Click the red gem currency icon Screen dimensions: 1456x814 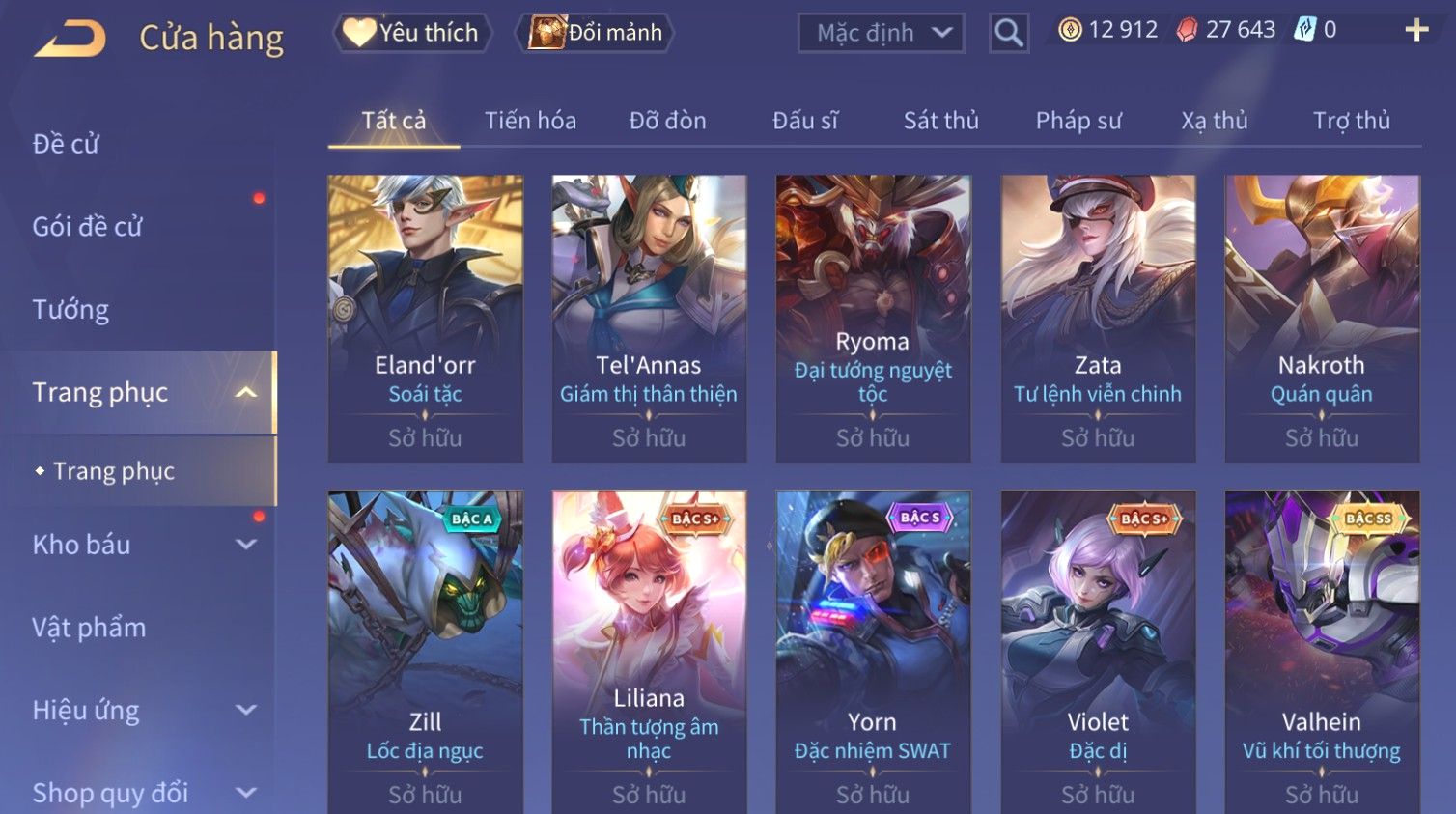click(1187, 31)
